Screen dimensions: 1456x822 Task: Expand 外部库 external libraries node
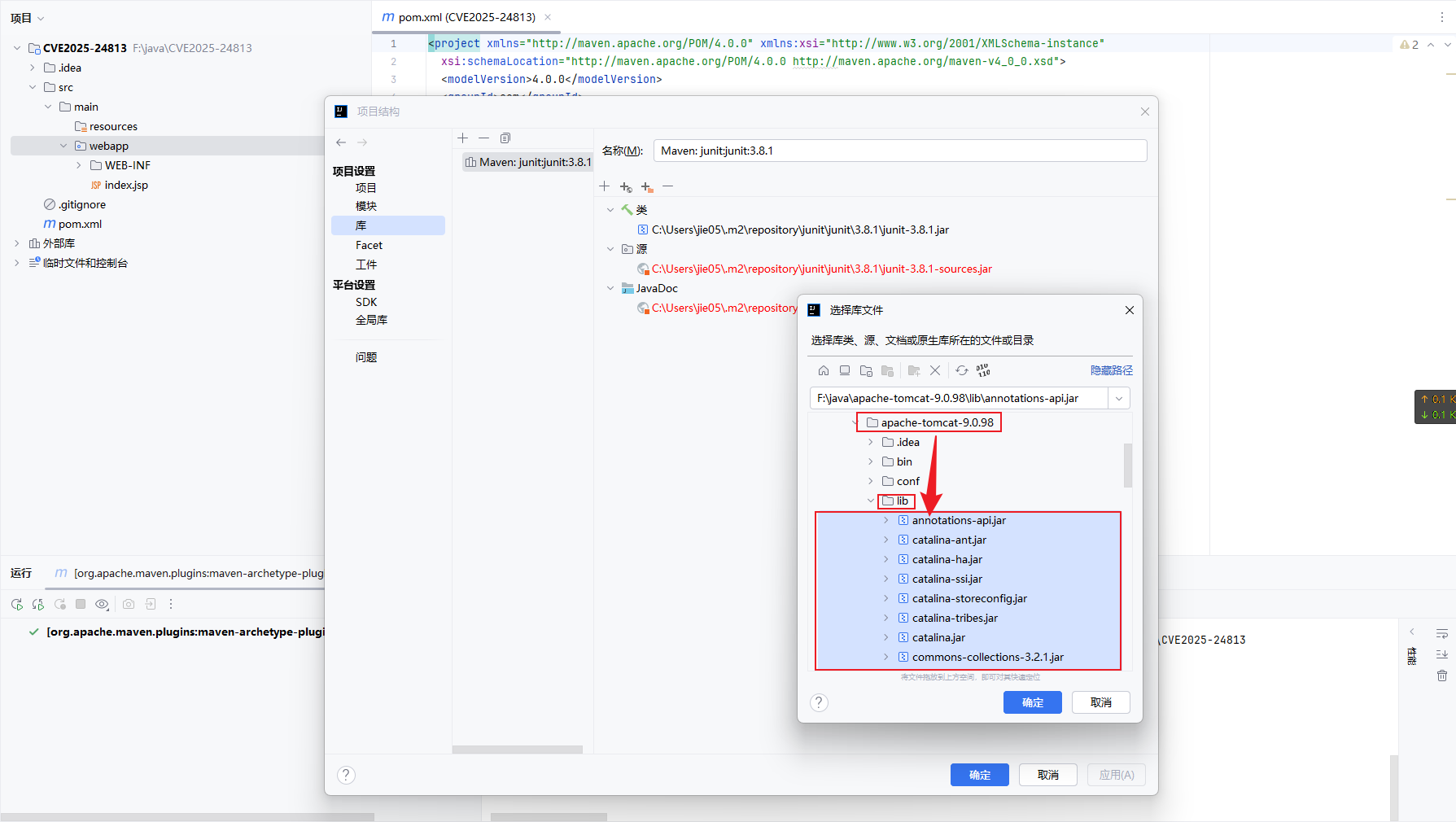[x=17, y=243]
